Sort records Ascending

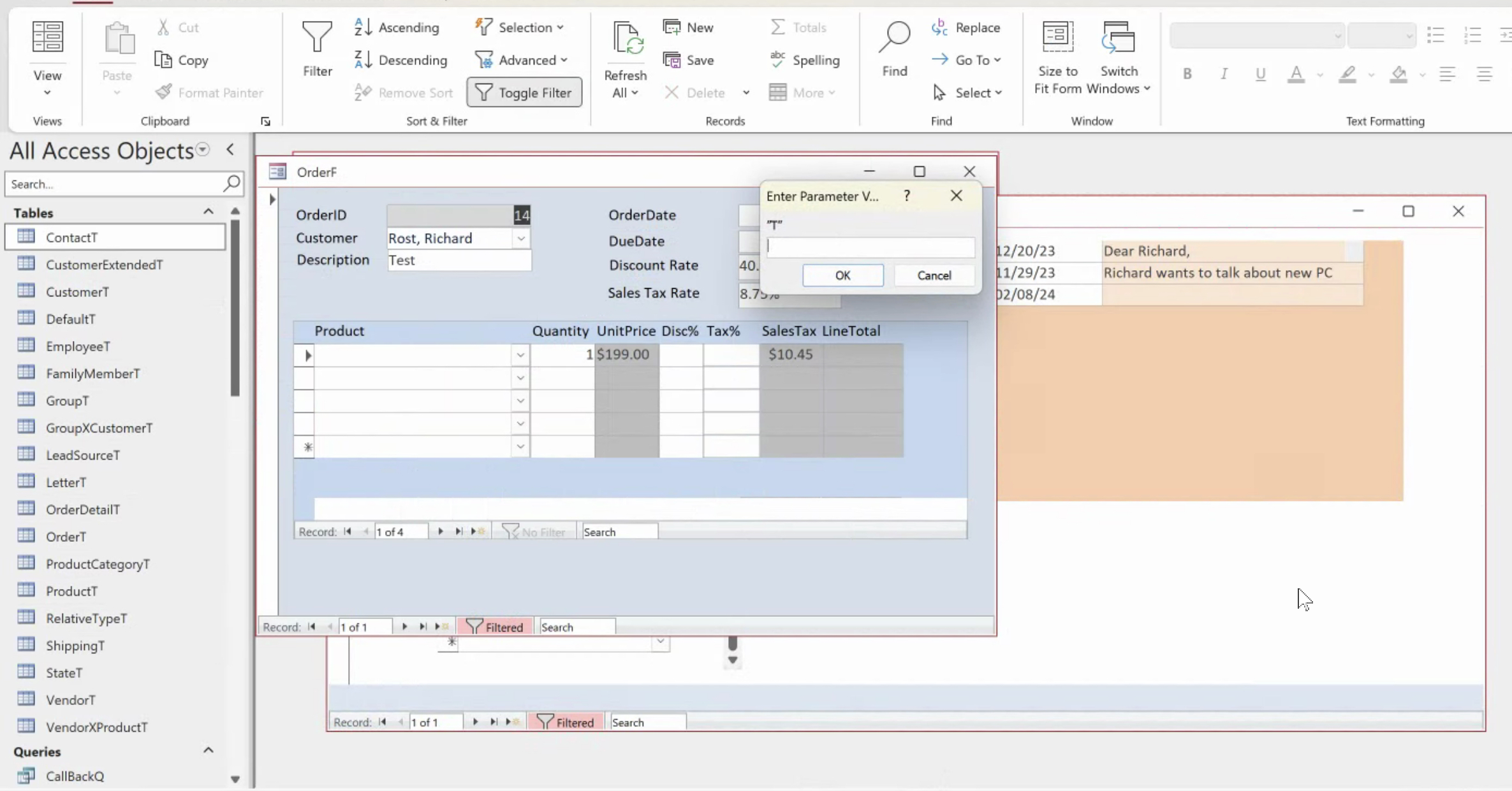[x=397, y=27]
